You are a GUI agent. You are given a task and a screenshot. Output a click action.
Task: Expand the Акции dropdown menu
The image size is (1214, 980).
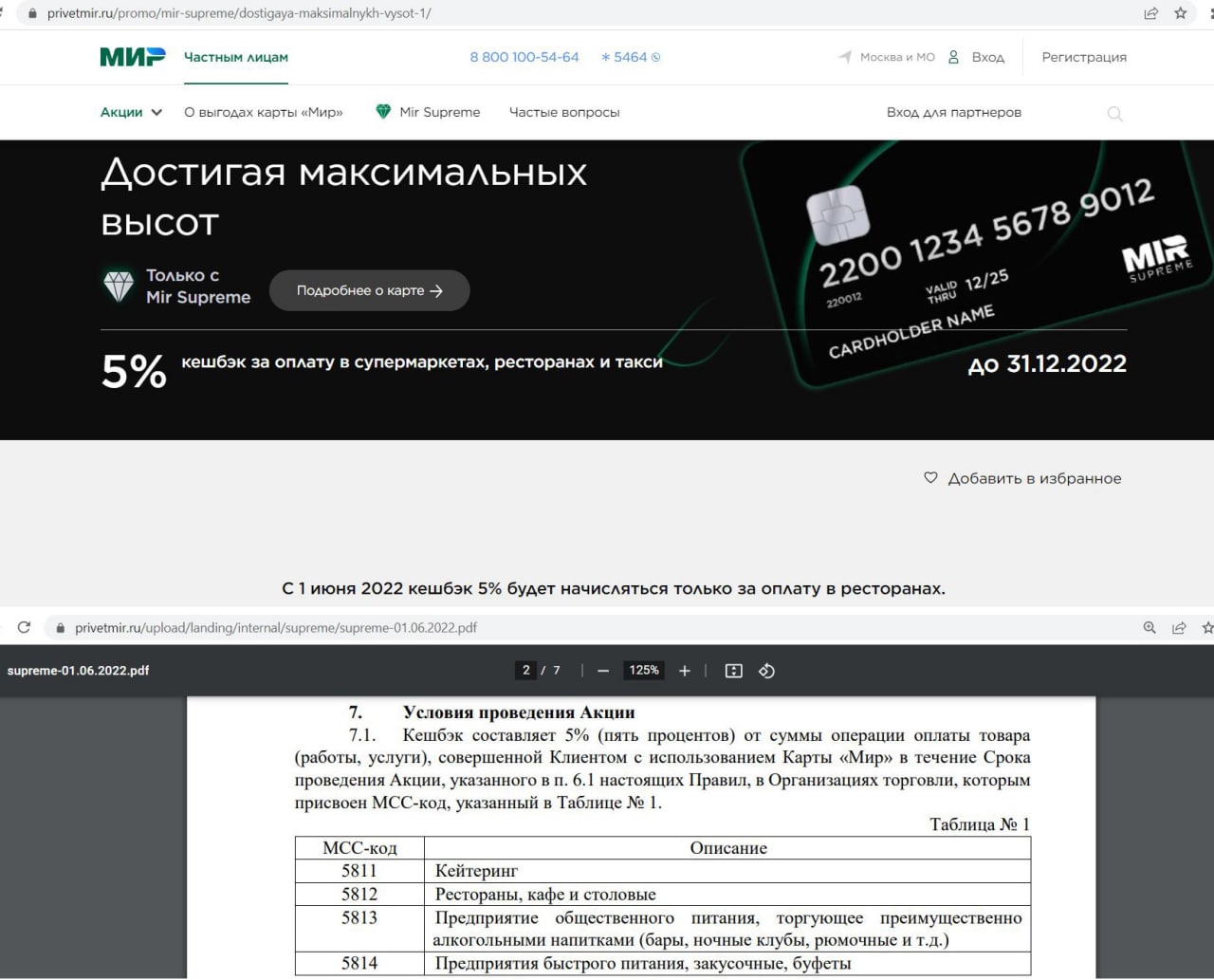click(x=132, y=112)
